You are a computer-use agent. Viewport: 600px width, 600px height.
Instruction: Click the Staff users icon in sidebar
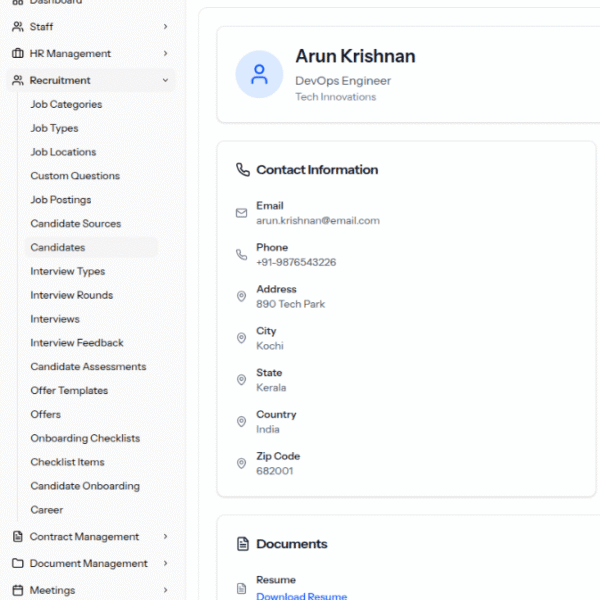[x=18, y=27]
